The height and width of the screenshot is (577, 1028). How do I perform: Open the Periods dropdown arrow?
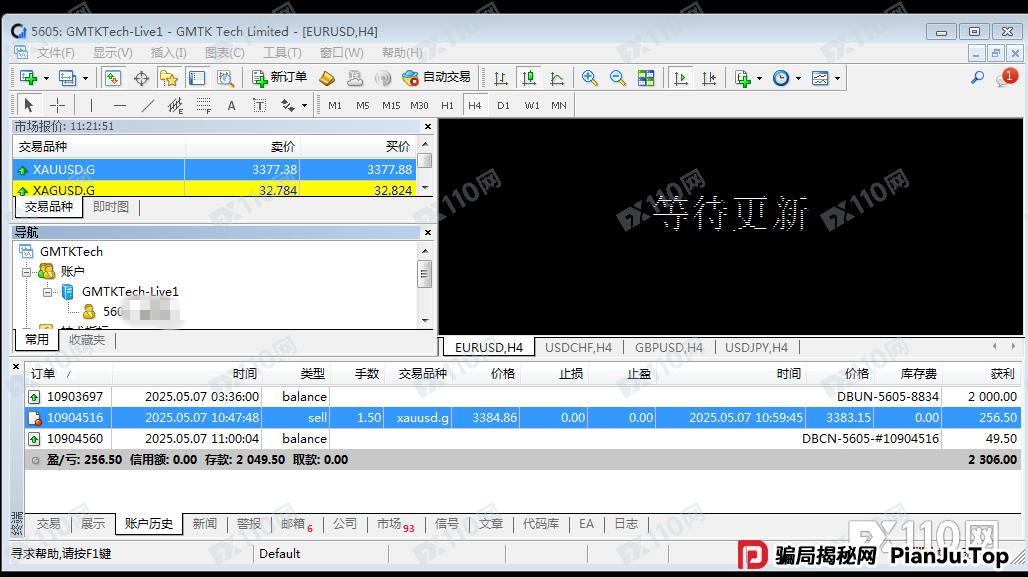[x=796, y=77]
